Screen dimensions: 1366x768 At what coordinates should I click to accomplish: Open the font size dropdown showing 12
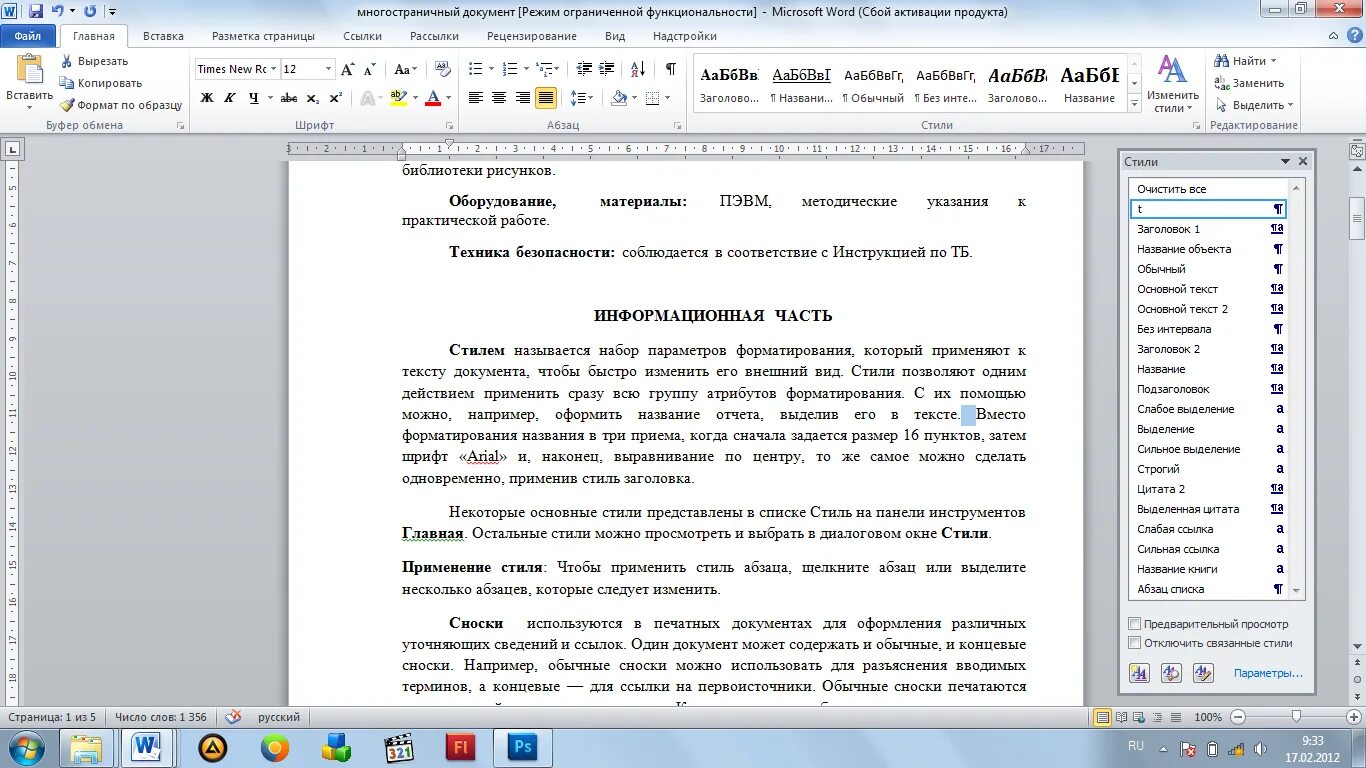pyautogui.click(x=328, y=69)
